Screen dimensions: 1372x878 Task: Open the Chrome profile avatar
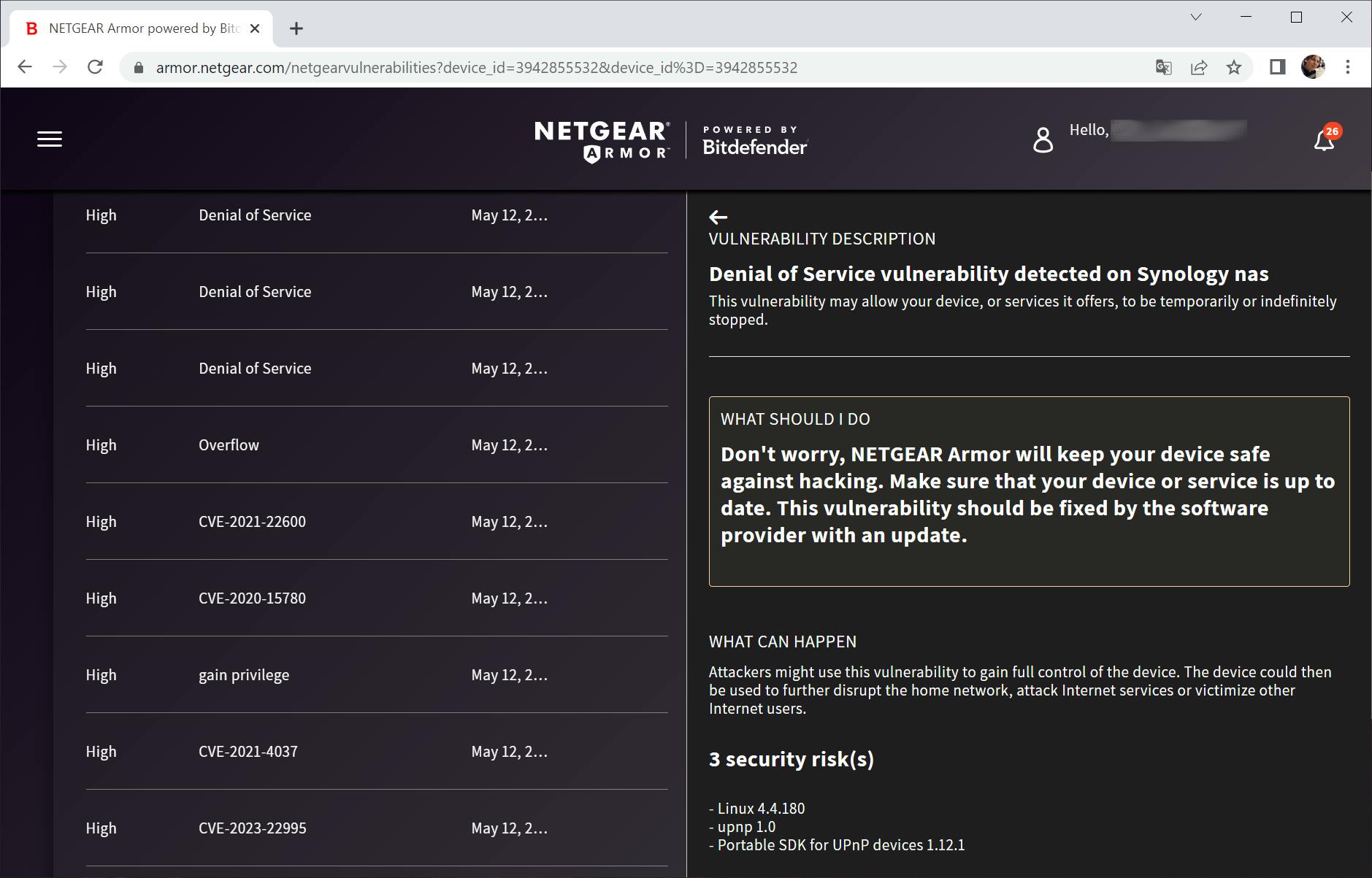pyautogui.click(x=1313, y=68)
